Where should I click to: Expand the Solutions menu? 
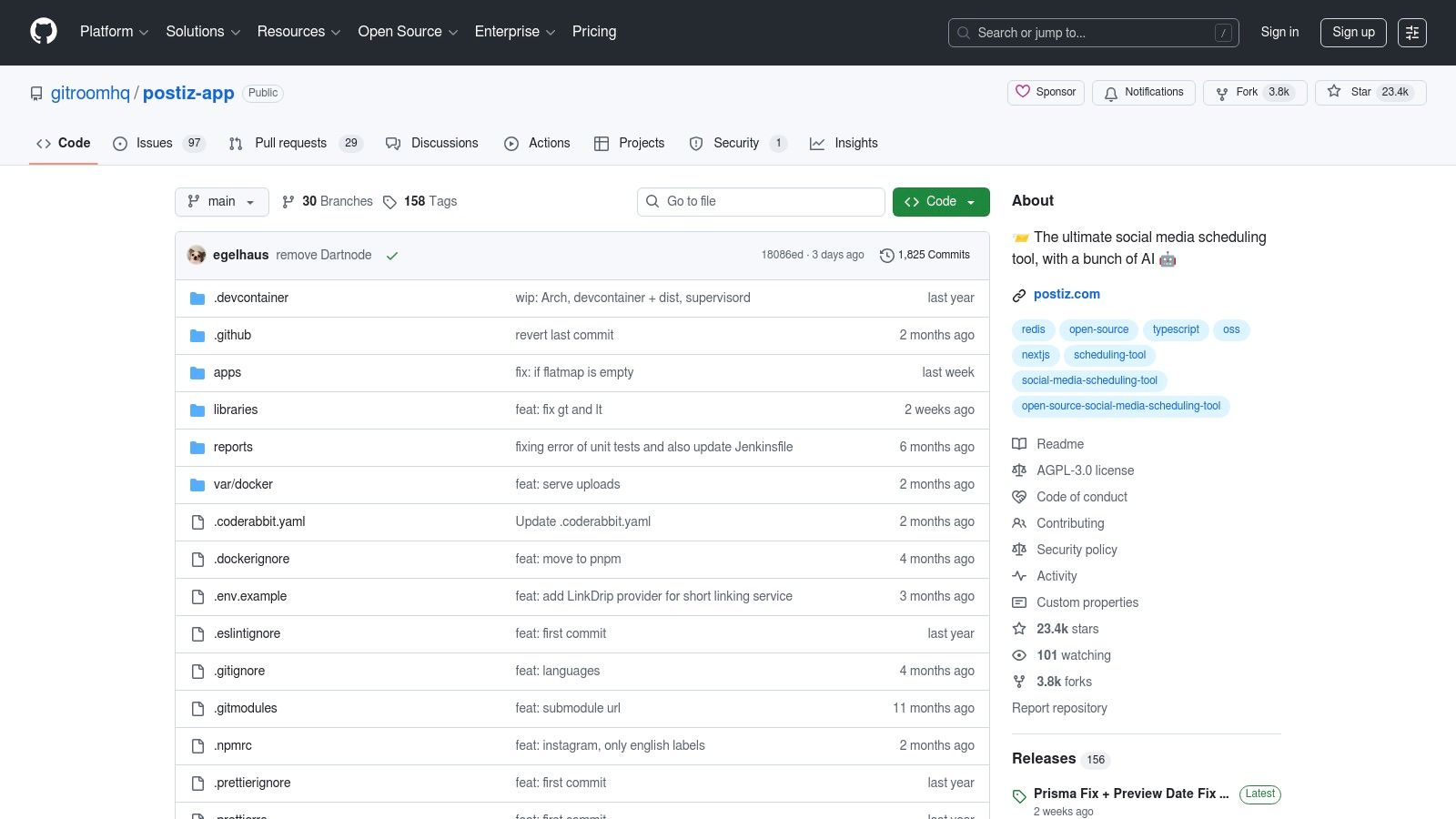click(203, 32)
